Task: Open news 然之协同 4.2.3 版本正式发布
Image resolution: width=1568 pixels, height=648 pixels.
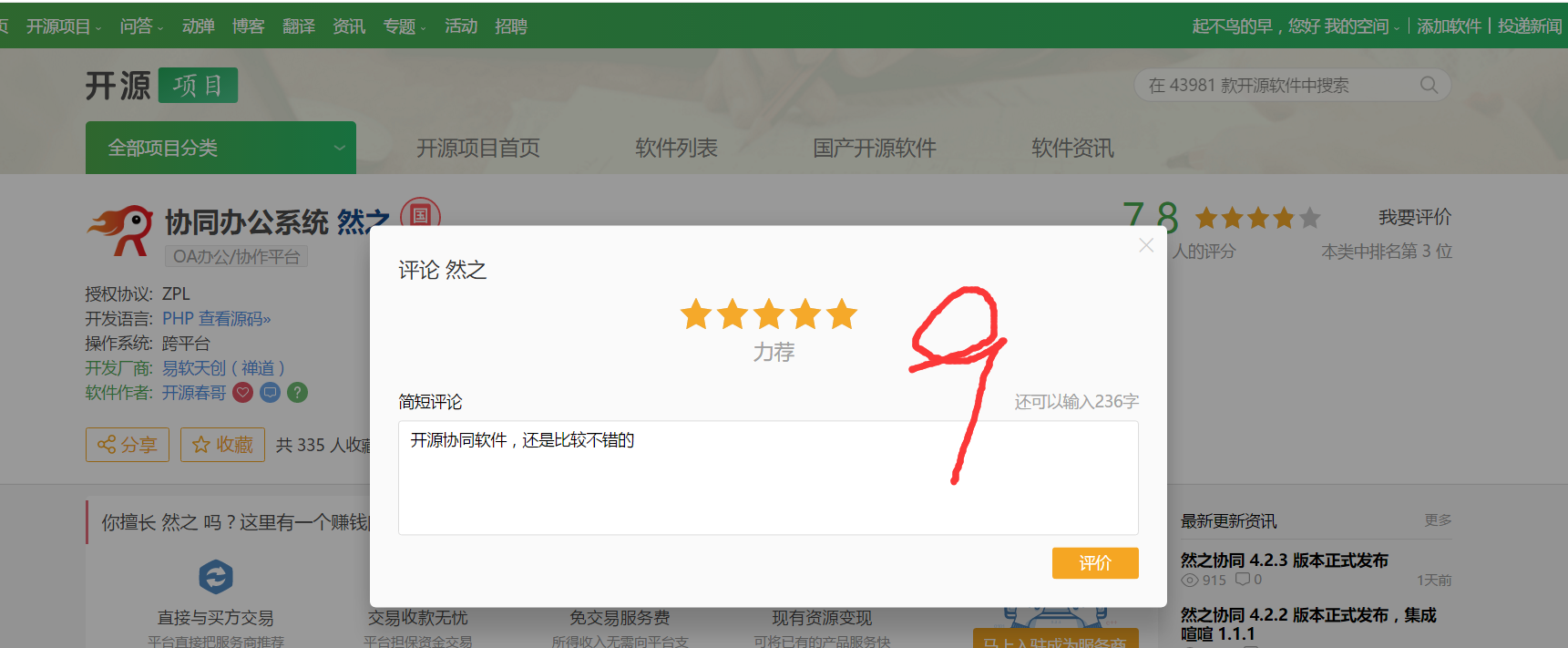Action: pos(1285,561)
